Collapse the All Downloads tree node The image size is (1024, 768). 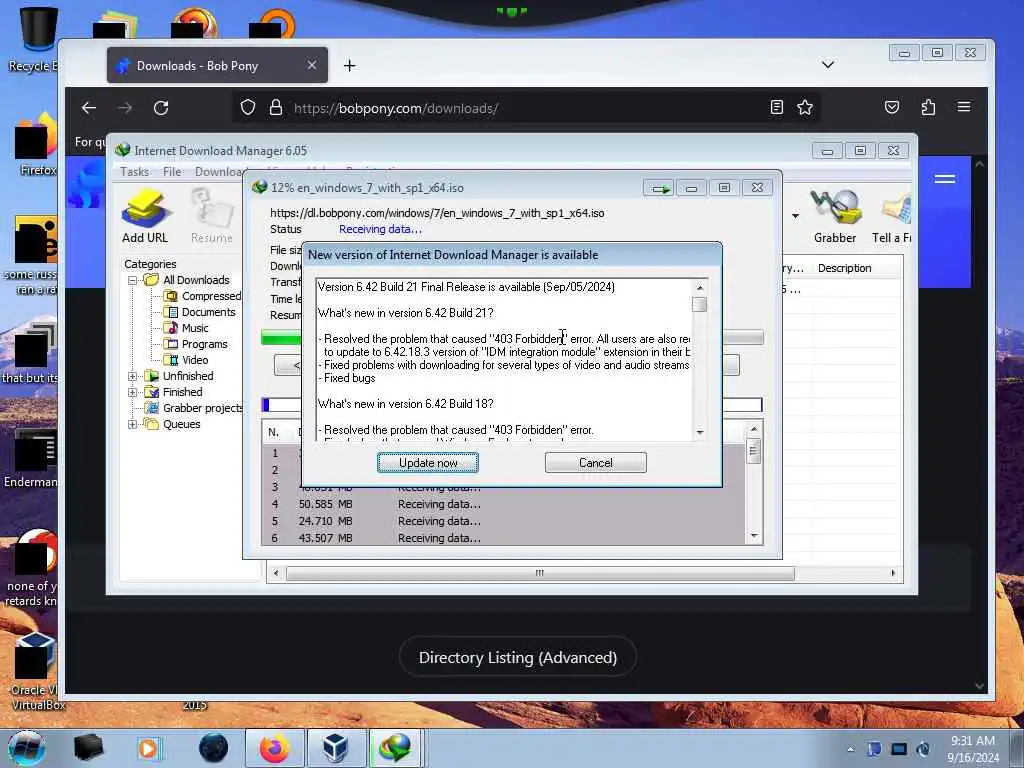133,280
